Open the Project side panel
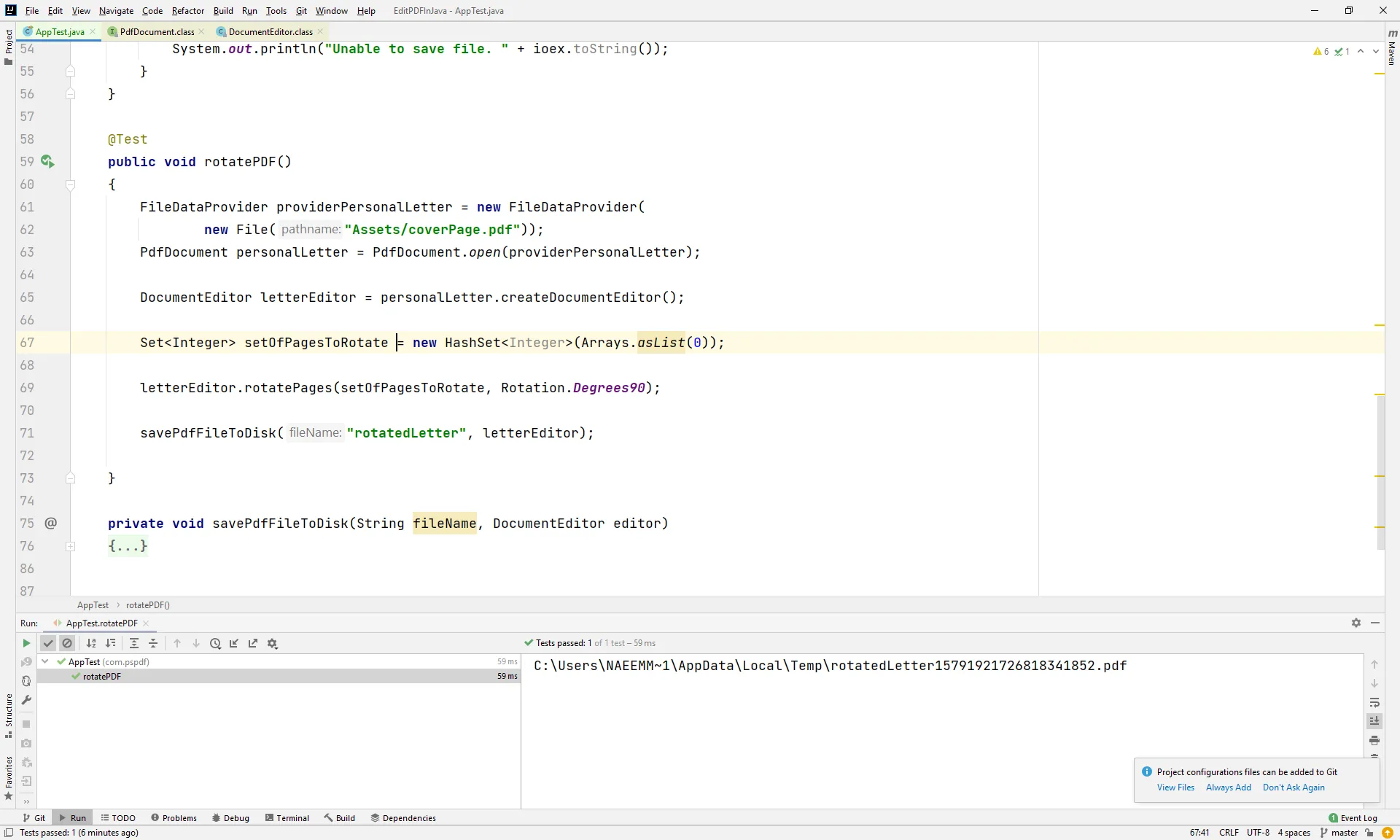 tap(8, 47)
